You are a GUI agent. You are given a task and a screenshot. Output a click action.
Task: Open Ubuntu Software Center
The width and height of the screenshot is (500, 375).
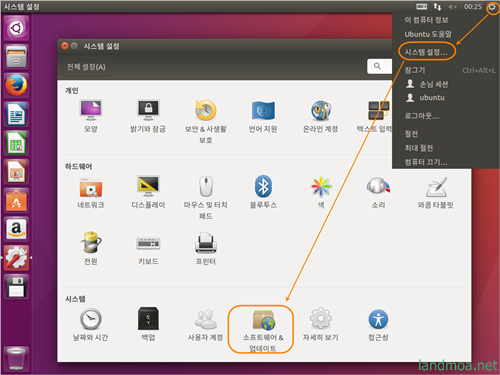[16, 201]
